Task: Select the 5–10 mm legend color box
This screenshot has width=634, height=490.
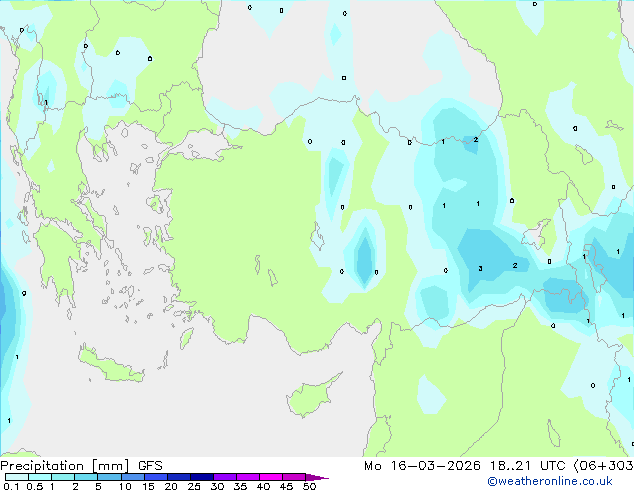Action: coord(109,477)
